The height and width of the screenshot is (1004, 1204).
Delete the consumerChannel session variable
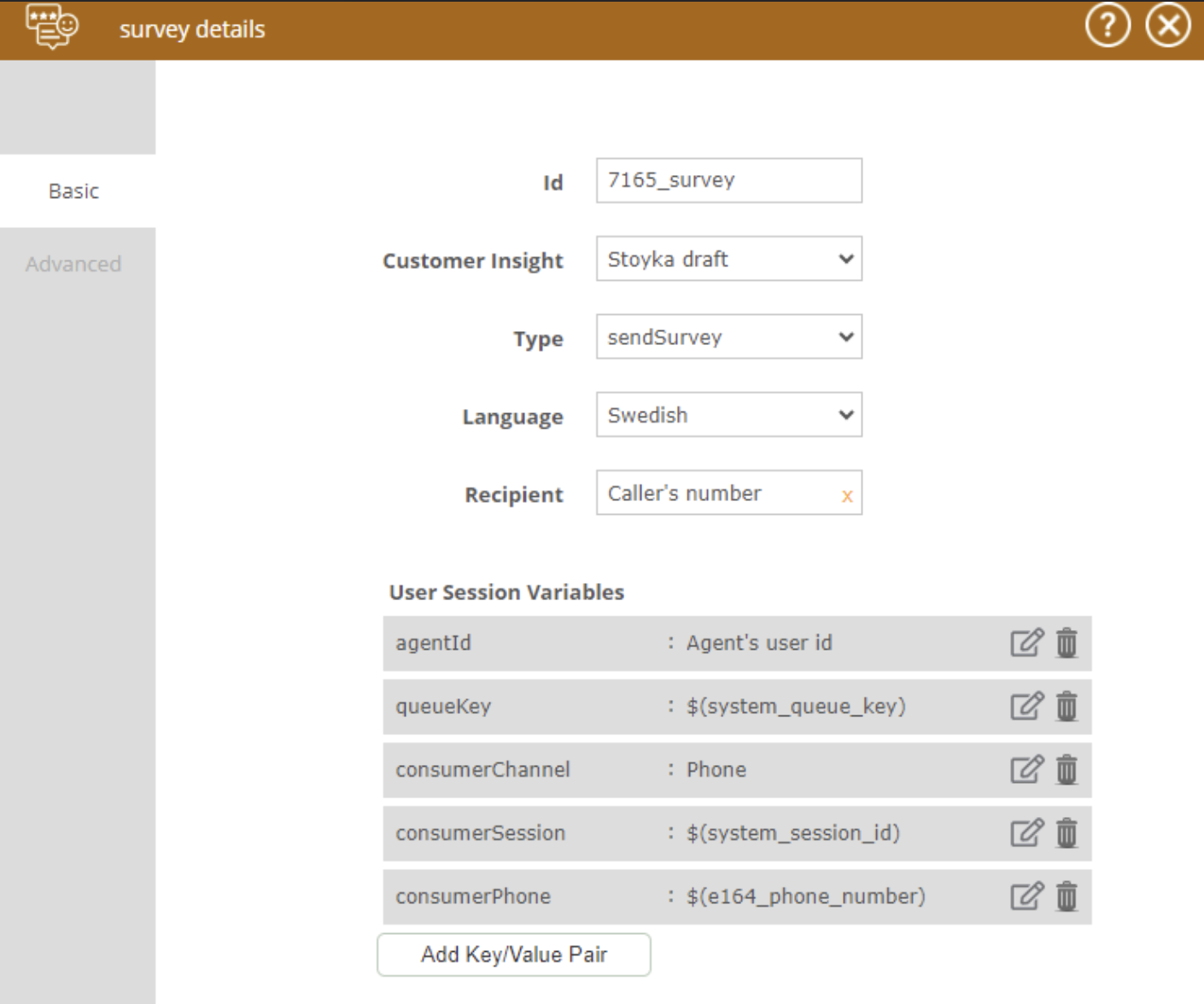pos(1067,770)
